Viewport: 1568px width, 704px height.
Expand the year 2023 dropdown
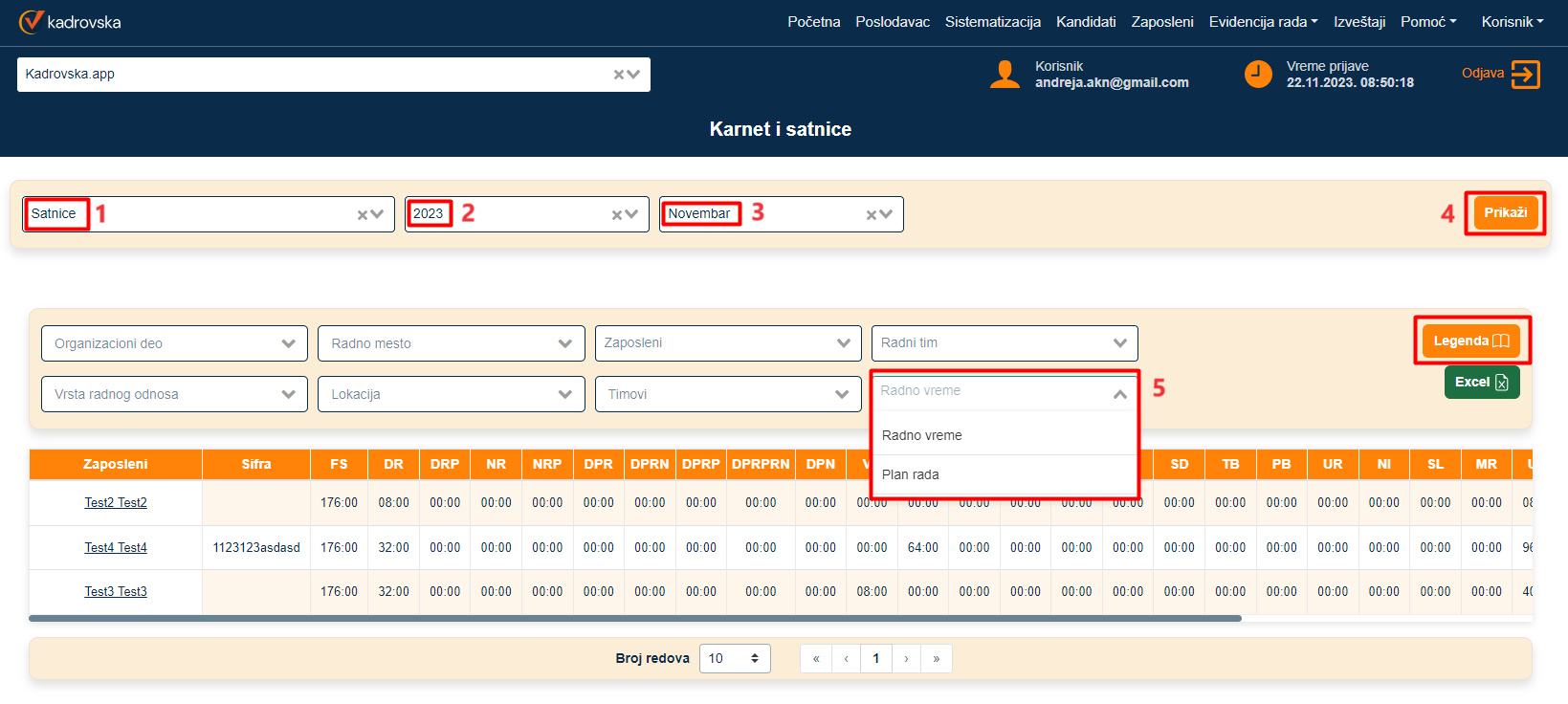(x=632, y=215)
